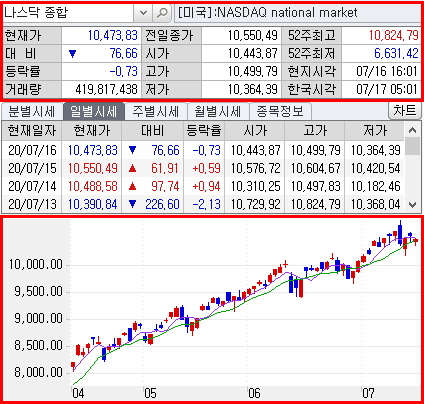Switch to the 분별시세 tab
This screenshot has height=404, width=424.
point(32,111)
